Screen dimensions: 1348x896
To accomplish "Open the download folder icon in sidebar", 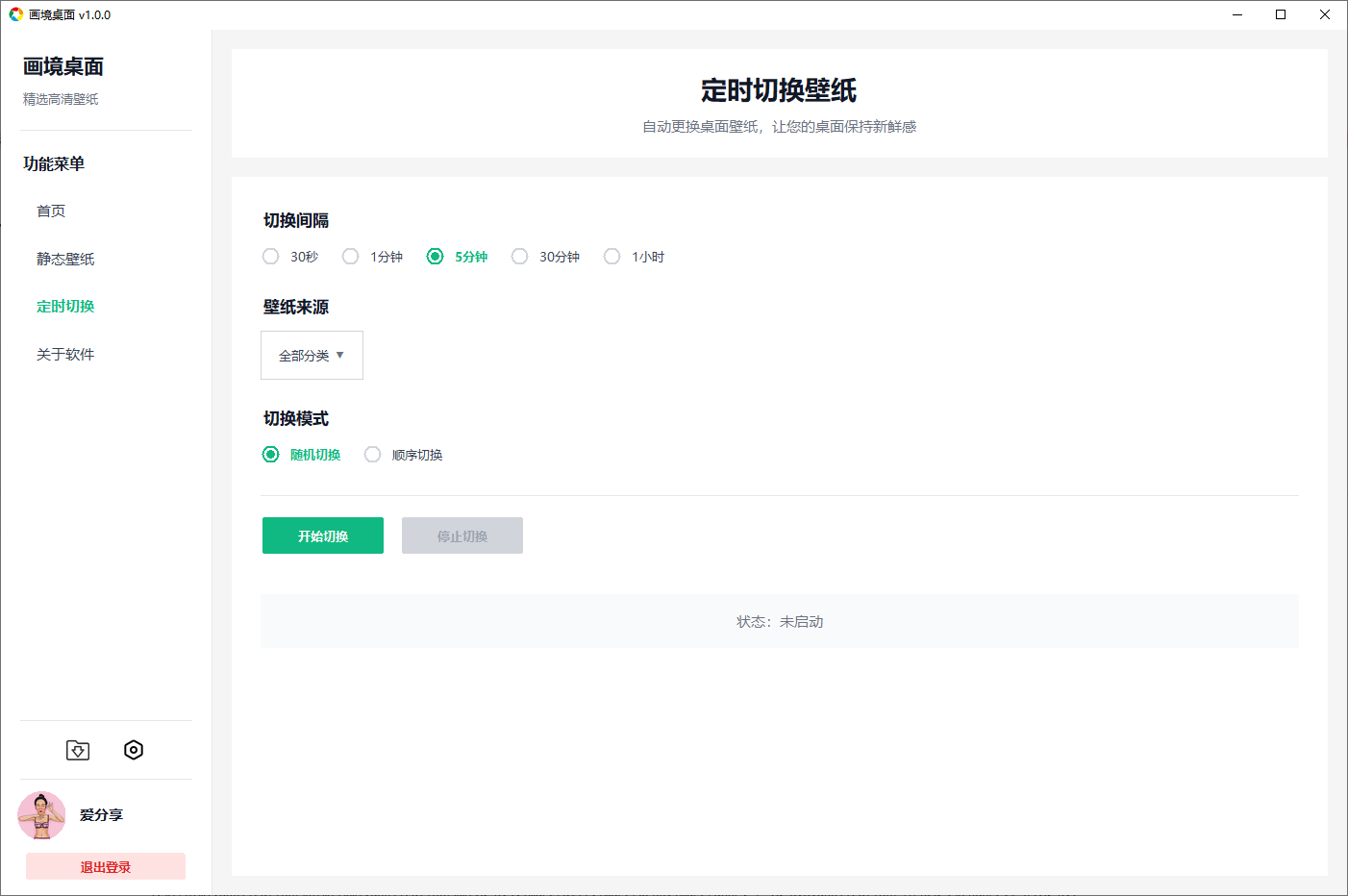I will point(78,750).
